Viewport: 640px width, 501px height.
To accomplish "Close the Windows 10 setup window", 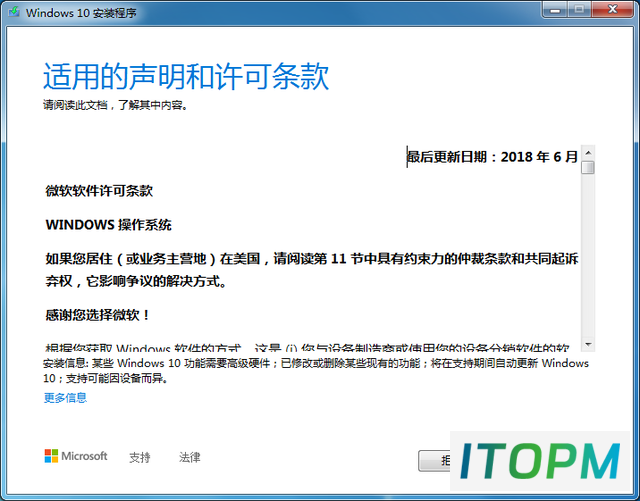I will point(613,10).
